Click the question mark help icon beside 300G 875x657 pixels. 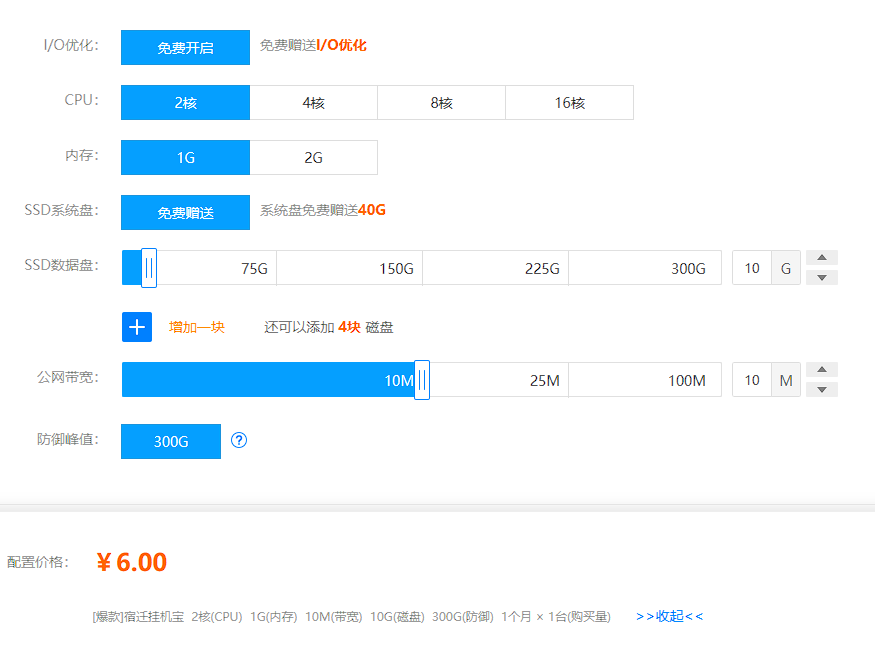(239, 440)
